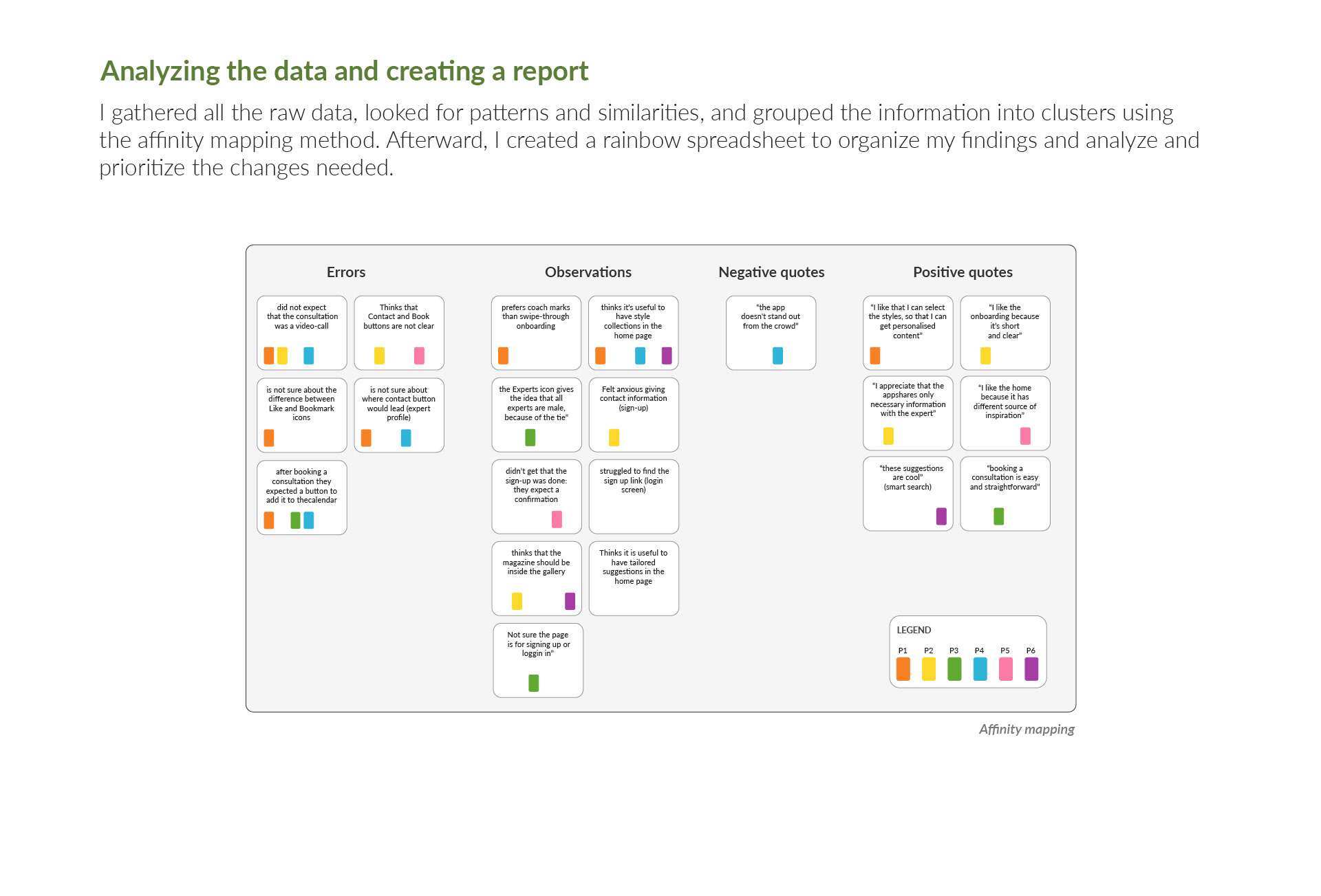This screenshot has width=1321, height=896.
Task: Click the "Observations" column heading
Action: (x=588, y=272)
